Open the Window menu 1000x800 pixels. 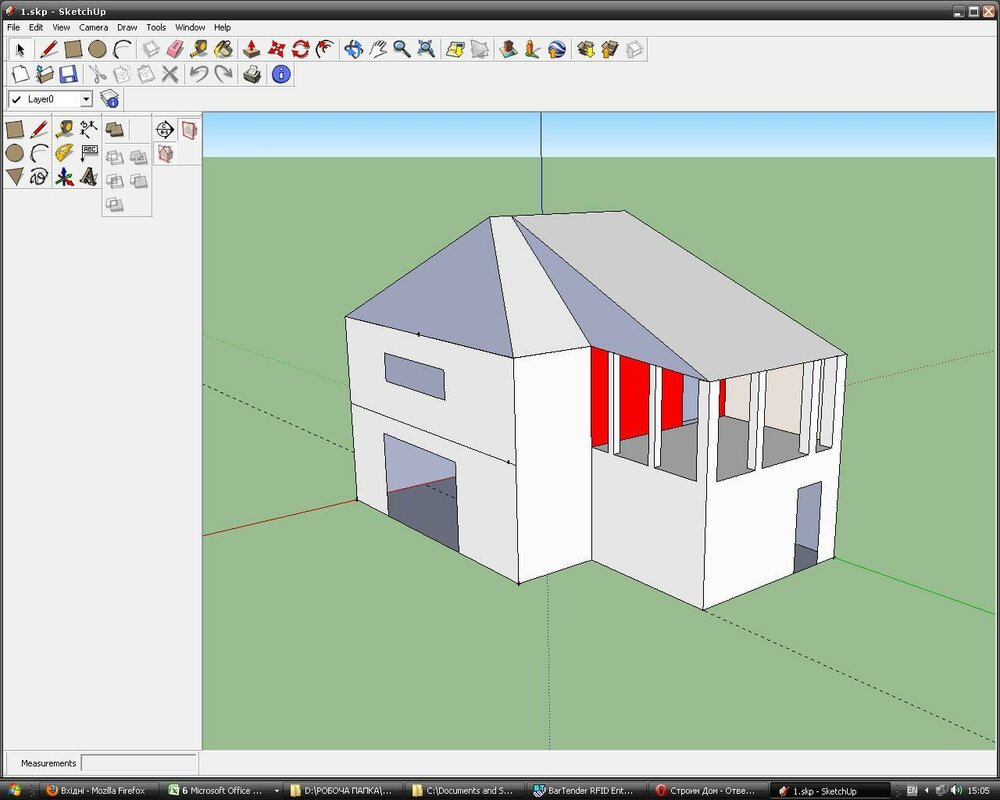click(189, 27)
